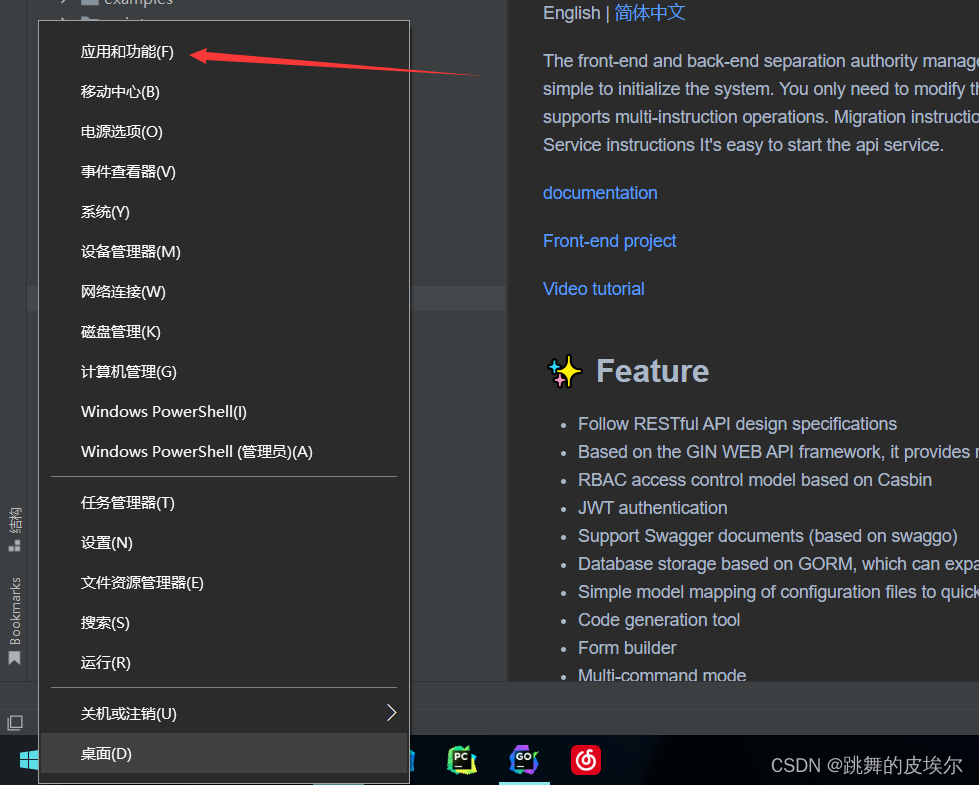Launch 计算机管理(G) computer management
The image size is (979, 785).
(224, 372)
